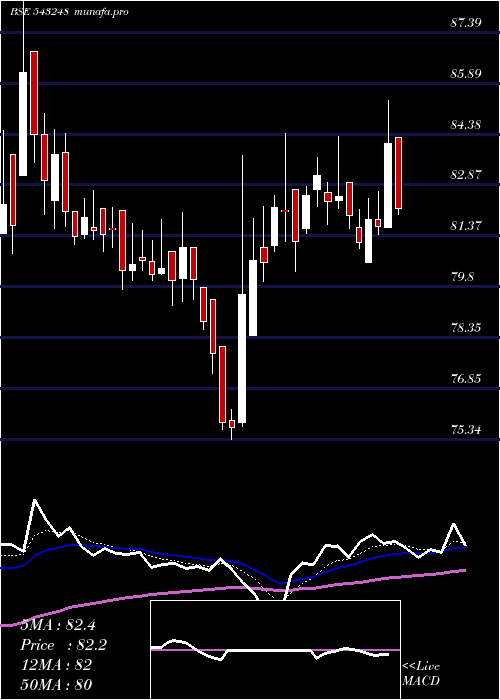
Task: Click the last red candlestick on the right
Action: click(399, 173)
